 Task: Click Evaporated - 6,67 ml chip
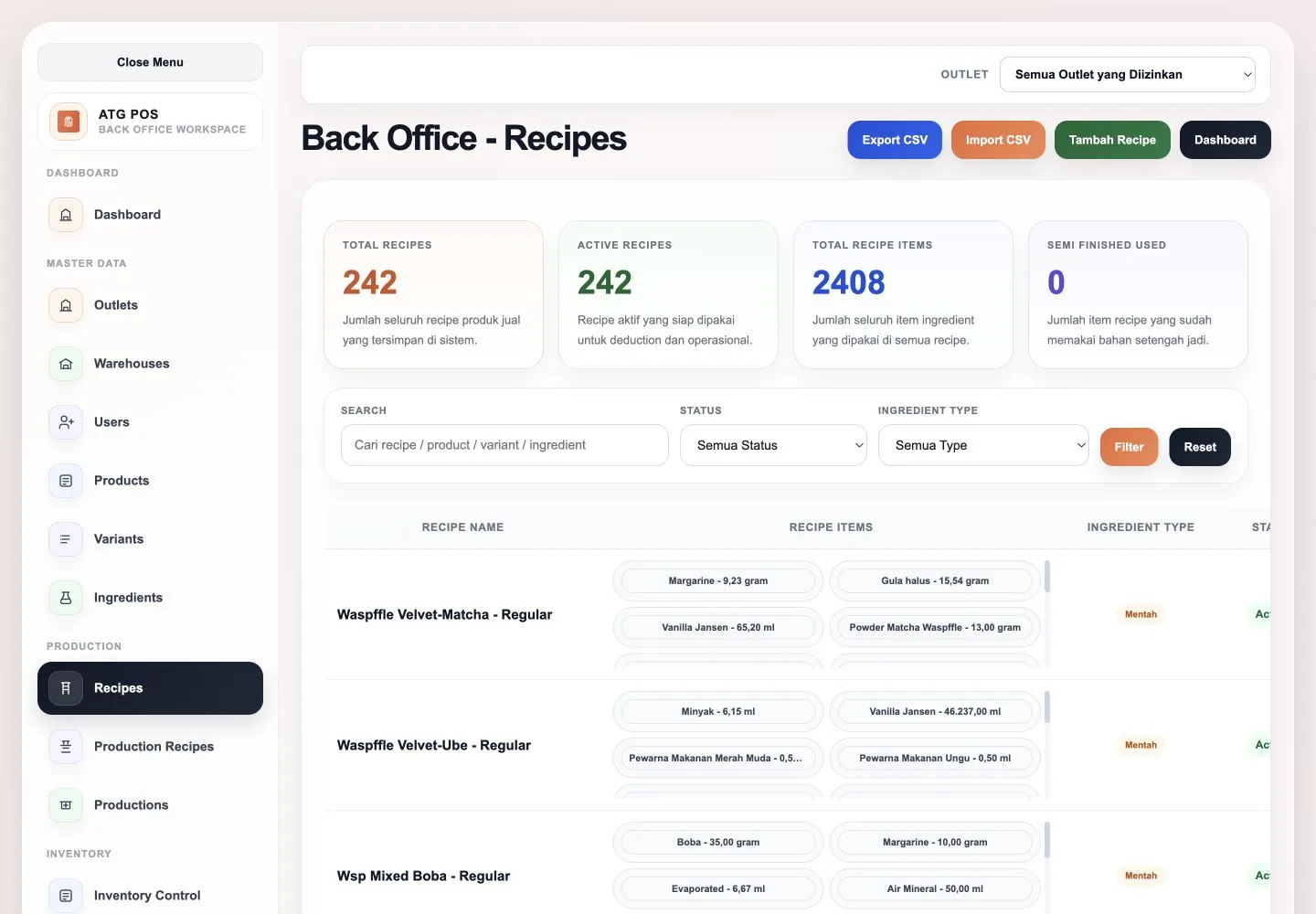(718, 888)
